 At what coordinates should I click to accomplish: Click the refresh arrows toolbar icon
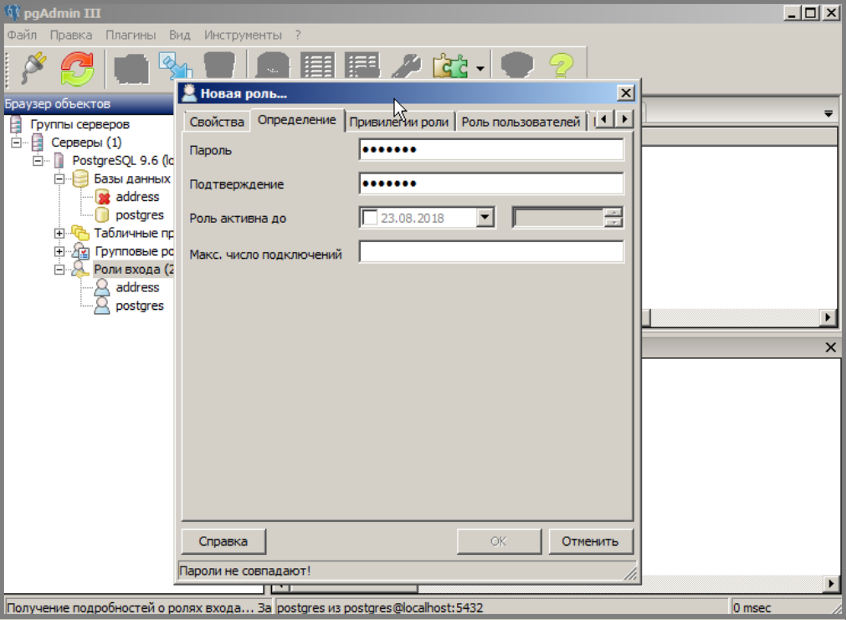tap(77, 69)
